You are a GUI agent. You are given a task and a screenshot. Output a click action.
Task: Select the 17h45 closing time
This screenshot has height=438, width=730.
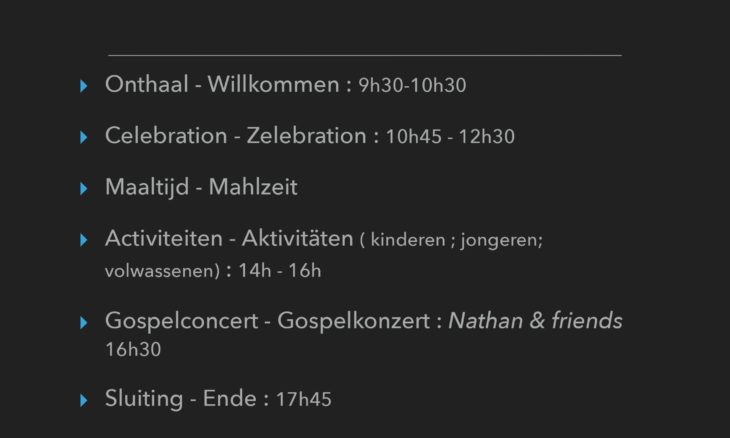click(x=304, y=399)
